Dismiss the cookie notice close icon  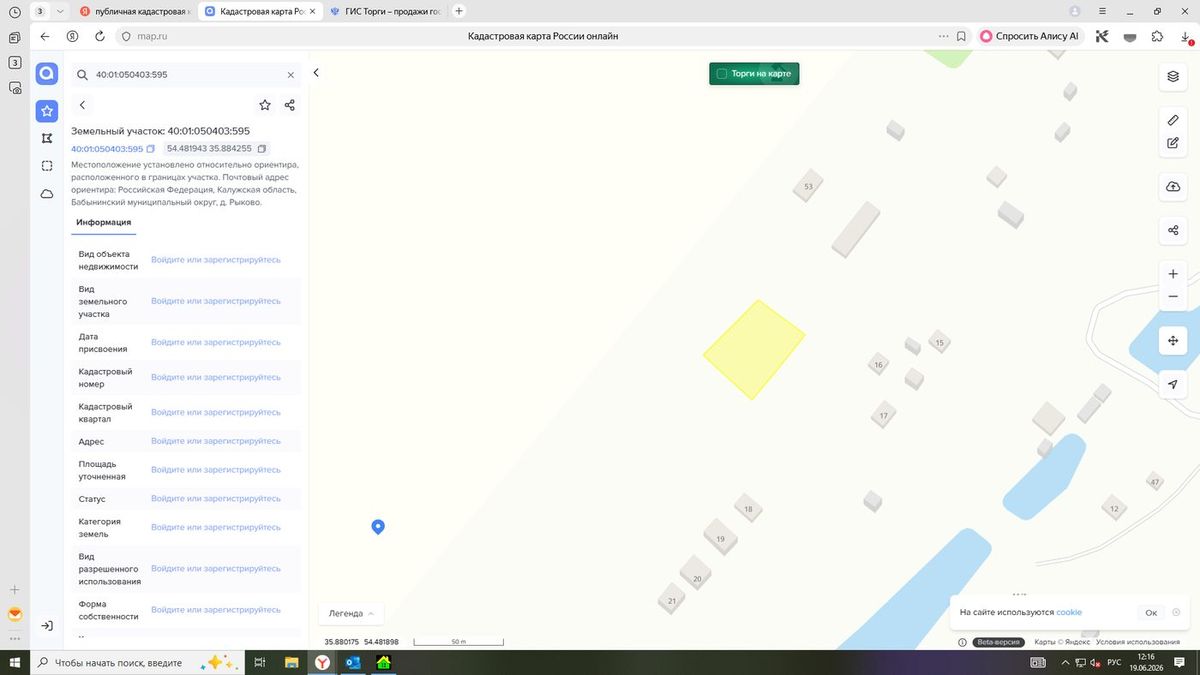(1176, 613)
